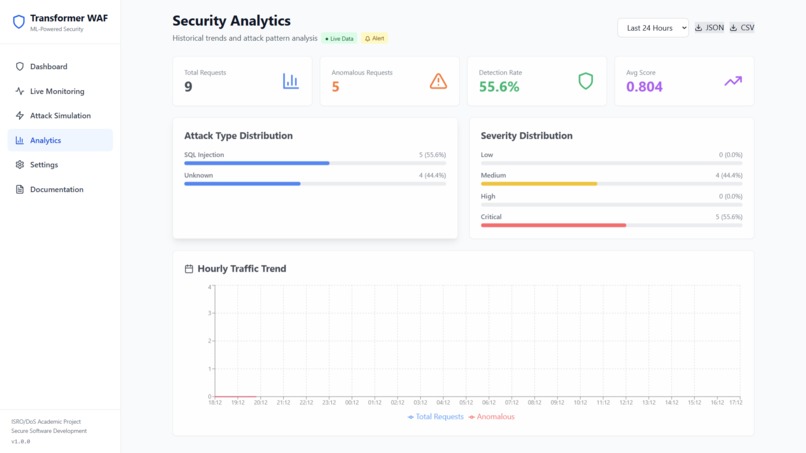Click the 00:12 time label on chart axis
The image size is (806, 453).
[x=352, y=403]
